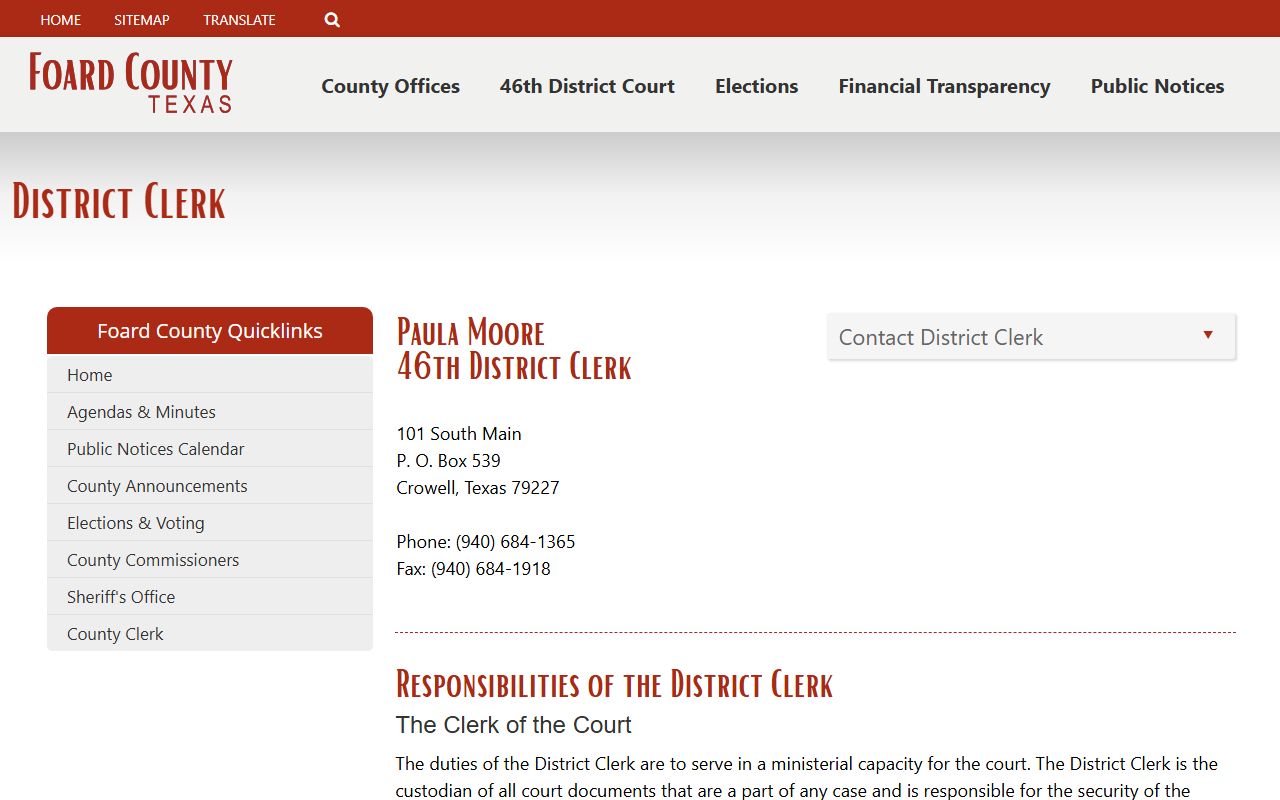Open County Announcements quicklink
Viewport: 1280px width, 800px height.
pyautogui.click(x=210, y=486)
